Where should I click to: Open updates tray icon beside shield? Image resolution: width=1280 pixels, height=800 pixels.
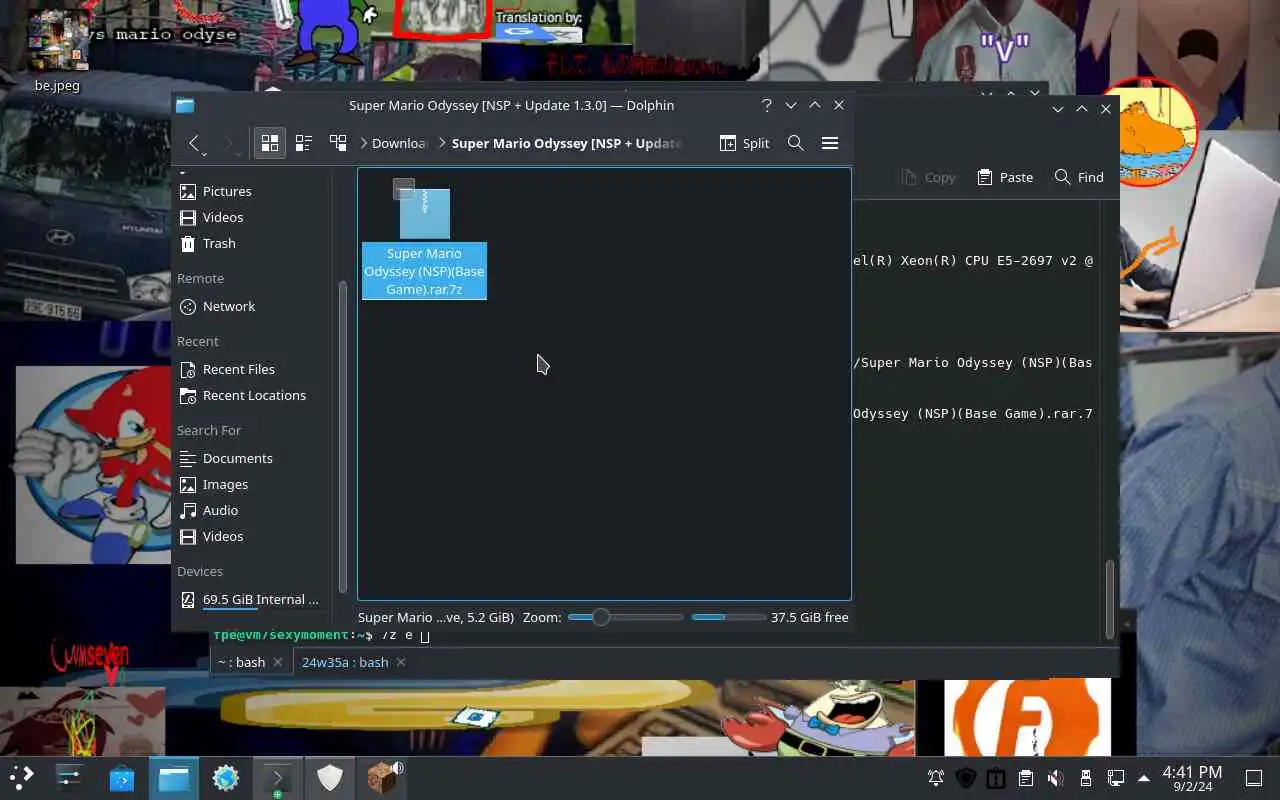tap(996, 778)
